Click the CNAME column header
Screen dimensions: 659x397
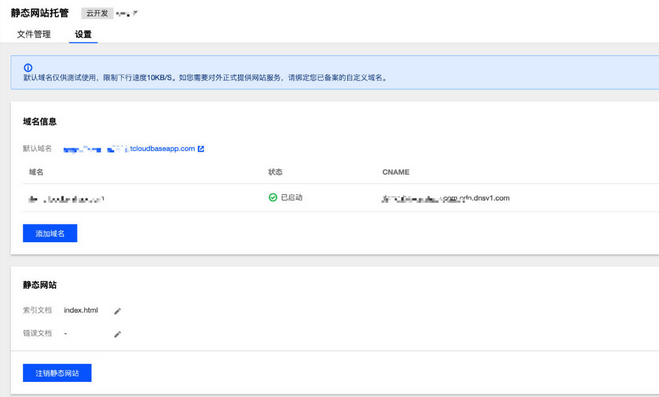pyautogui.click(x=395, y=172)
